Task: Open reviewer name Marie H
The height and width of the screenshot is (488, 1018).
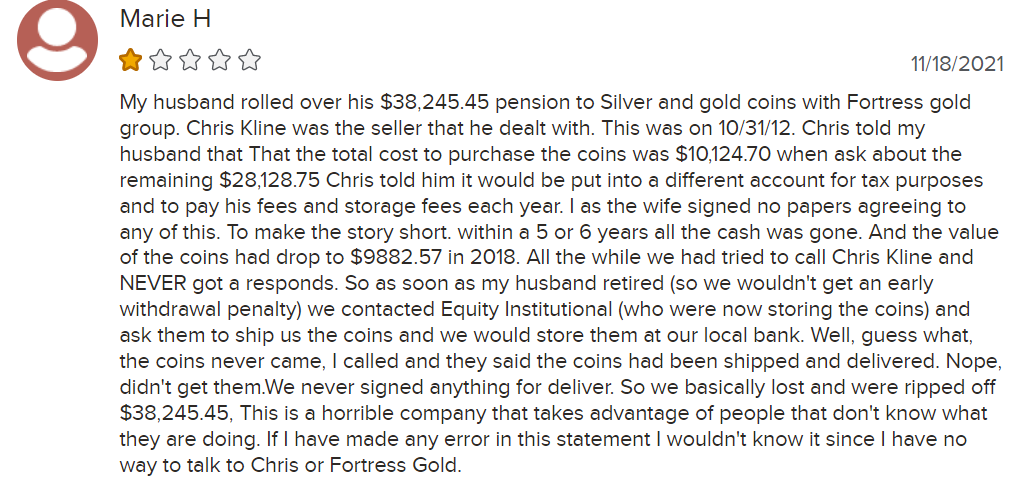Action: coord(166,19)
